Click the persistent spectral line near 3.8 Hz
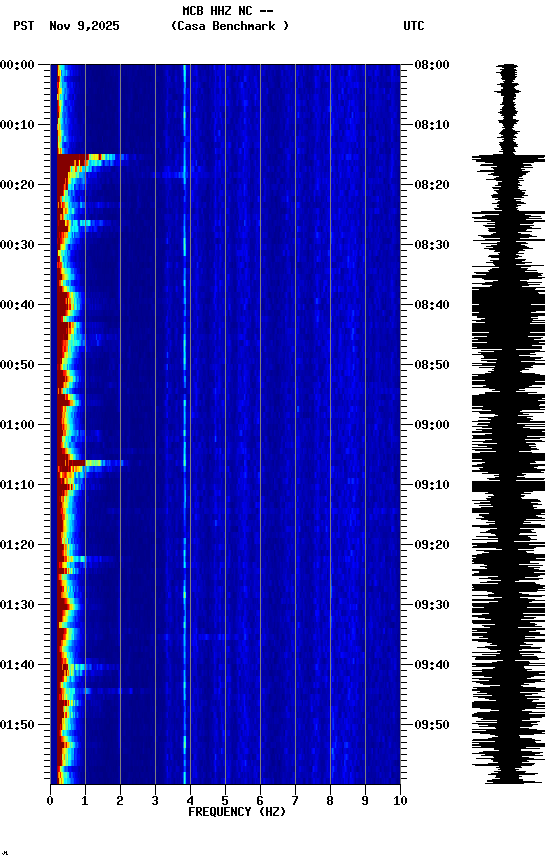 [x=185, y=424]
